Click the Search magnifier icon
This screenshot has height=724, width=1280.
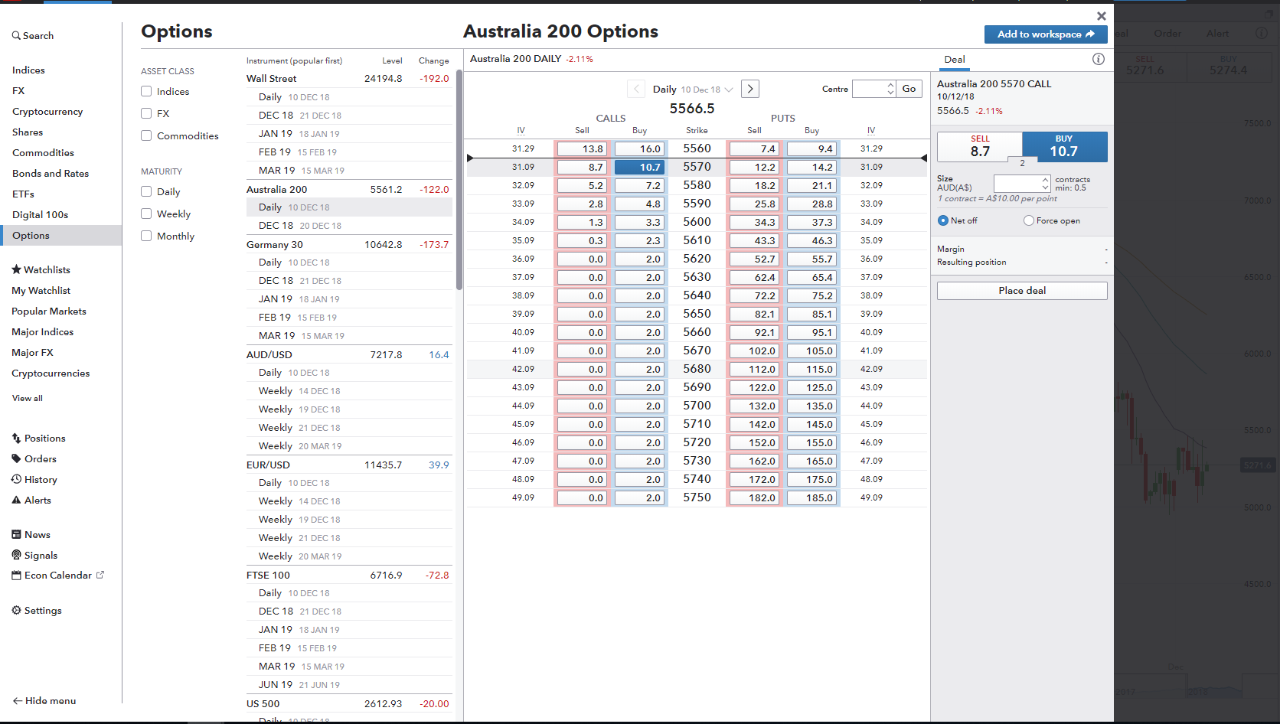click(x=16, y=36)
